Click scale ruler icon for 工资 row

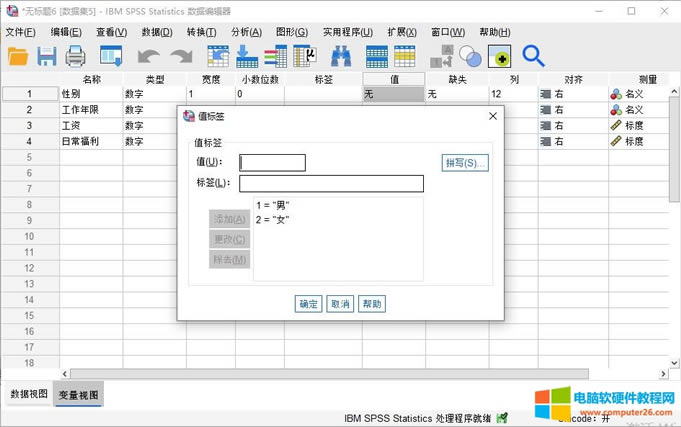[616, 126]
